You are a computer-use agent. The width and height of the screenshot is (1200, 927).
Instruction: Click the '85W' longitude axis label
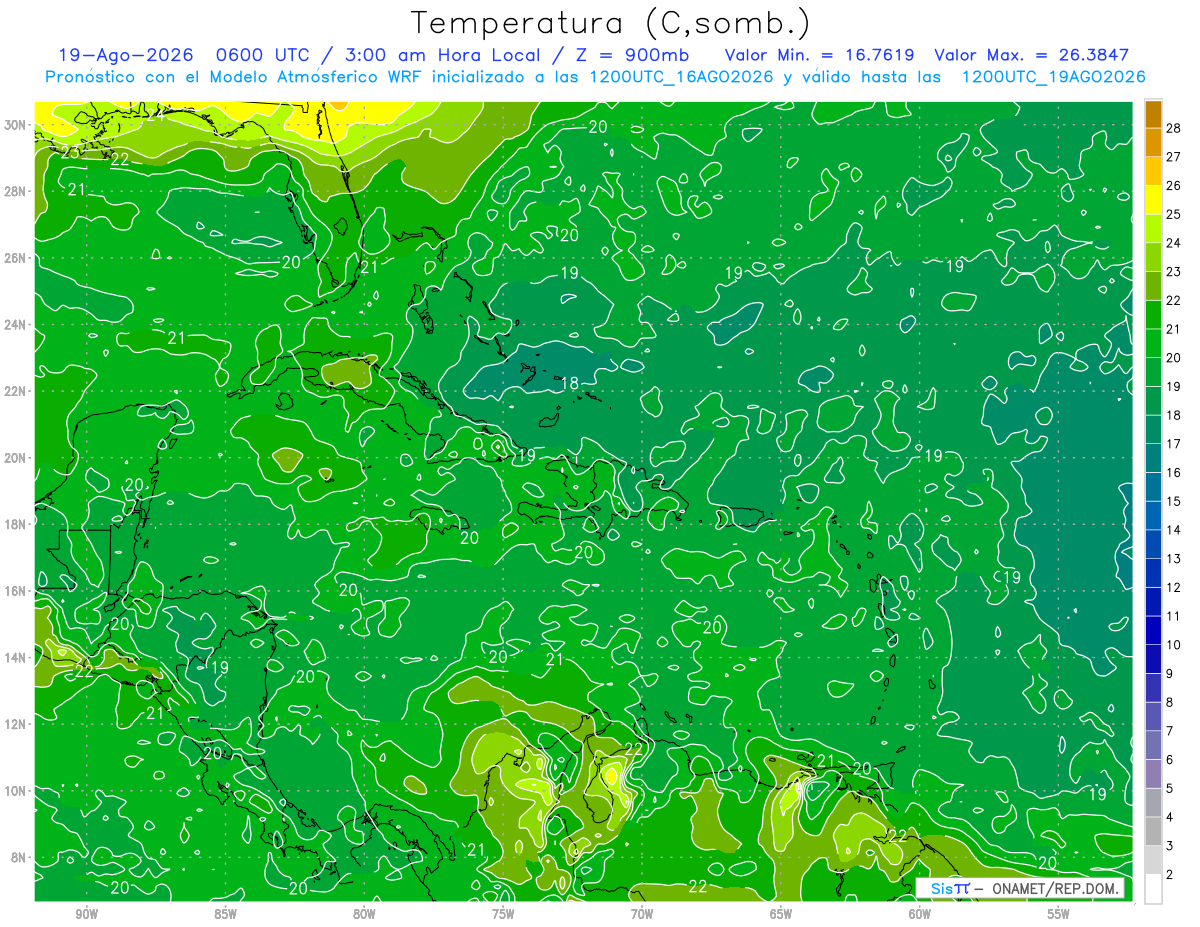click(x=225, y=914)
